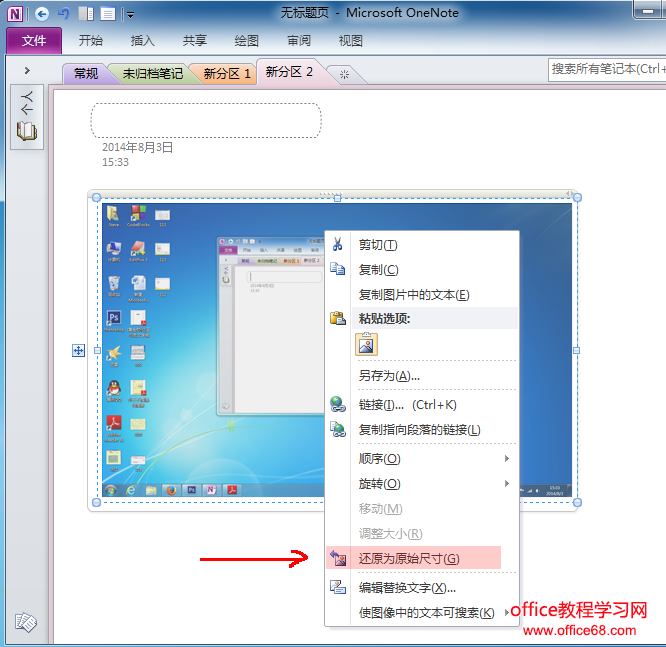The width and height of the screenshot is (666, 647).
Task: Click the top-left resize handle of image
Action: (96, 198)
